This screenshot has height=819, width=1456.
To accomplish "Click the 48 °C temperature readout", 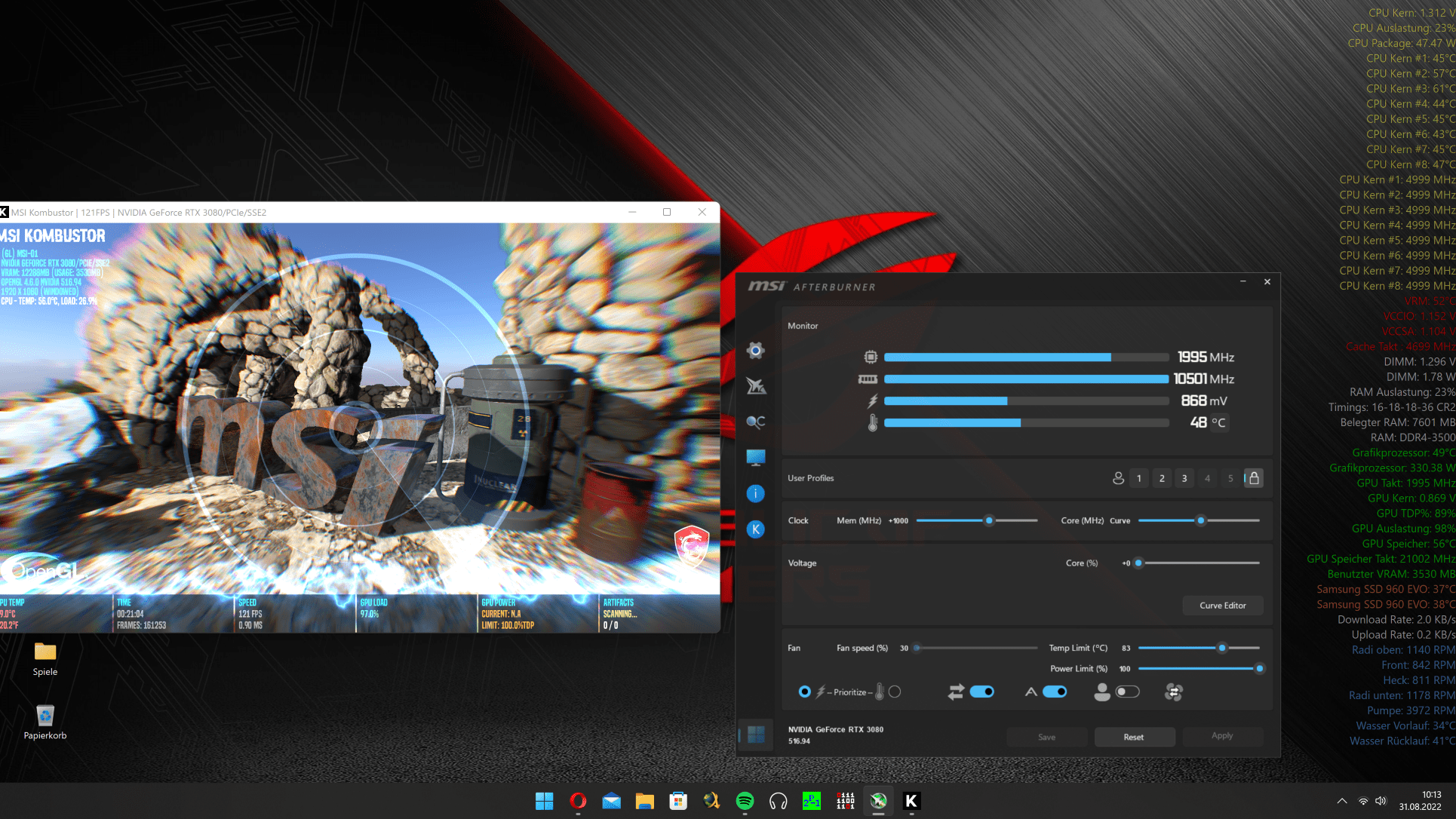I will 1208,422.
